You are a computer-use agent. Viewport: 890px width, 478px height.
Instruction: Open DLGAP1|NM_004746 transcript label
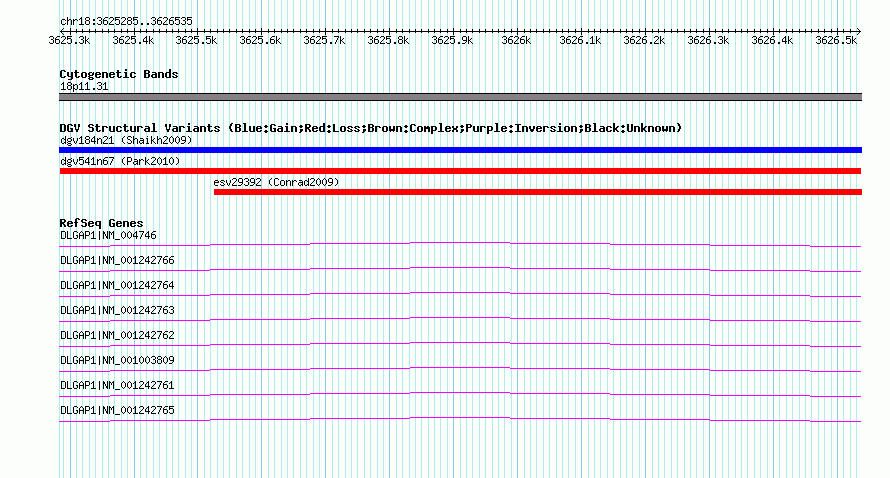[108, 235]
